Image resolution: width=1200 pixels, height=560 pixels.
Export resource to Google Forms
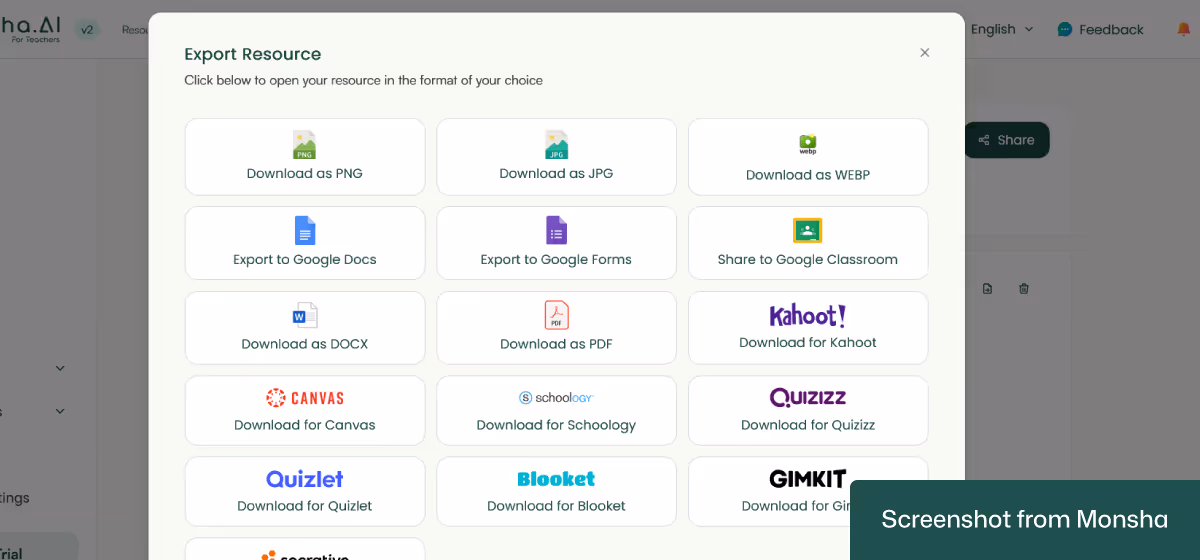coord(556,243)
